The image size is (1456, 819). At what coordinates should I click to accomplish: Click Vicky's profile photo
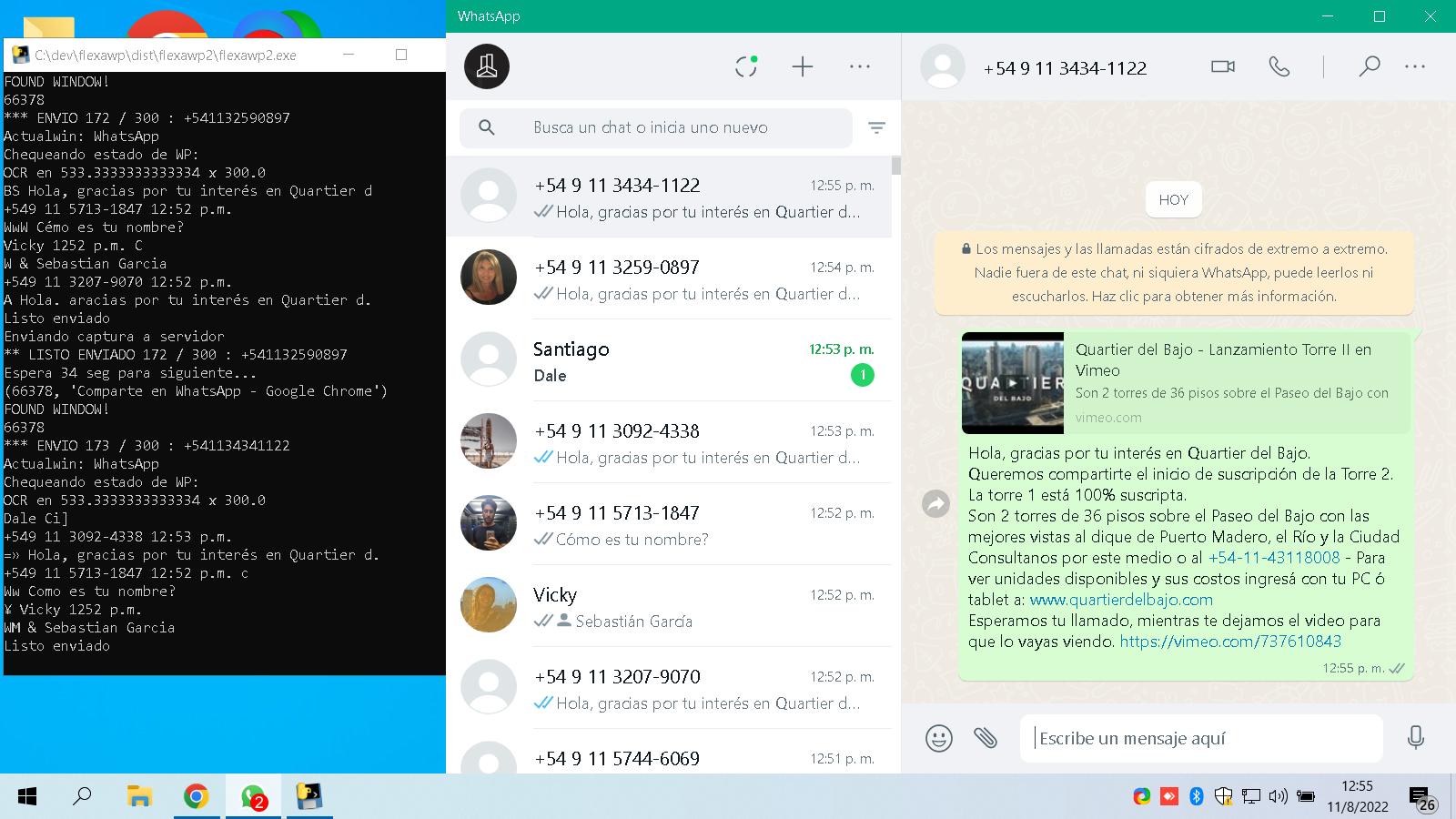pyautogui.click(x=489, y=604)
